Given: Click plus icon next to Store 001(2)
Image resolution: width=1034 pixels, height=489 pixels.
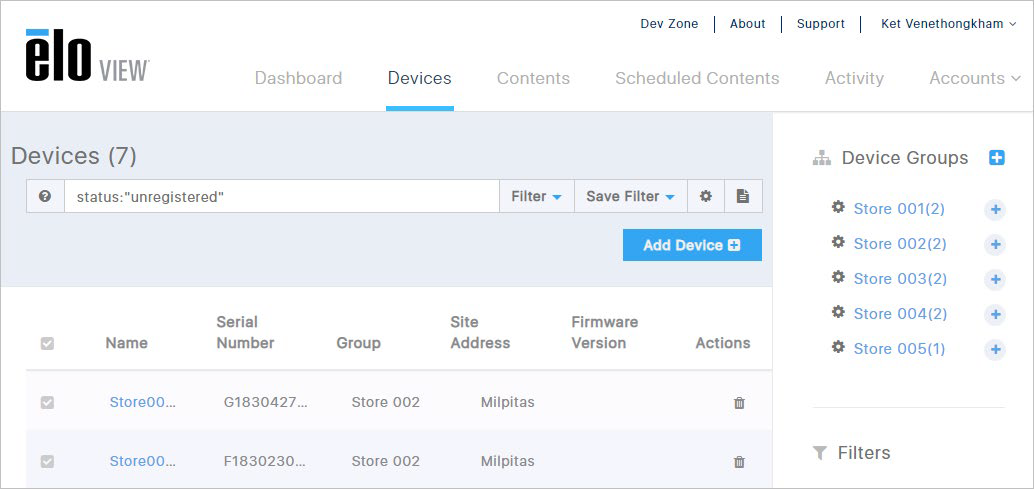Looking at the screenshot, I should click(995, 210).
